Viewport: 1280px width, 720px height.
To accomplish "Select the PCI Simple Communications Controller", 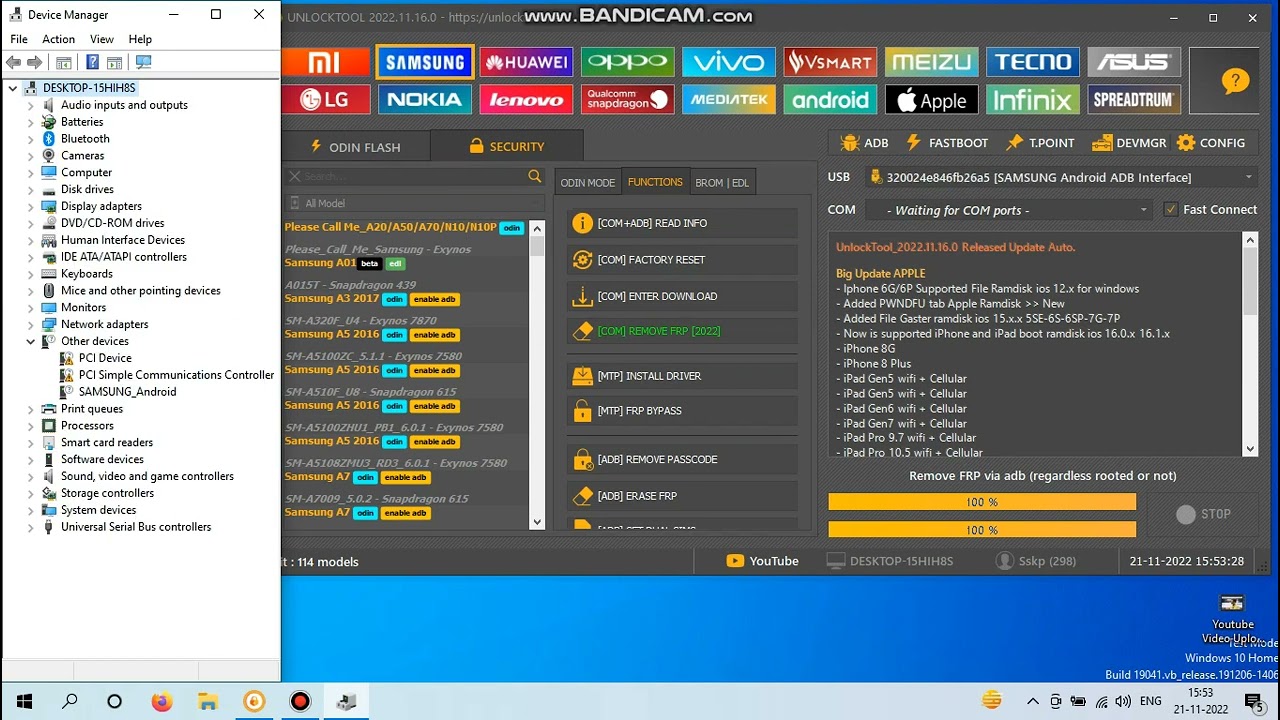I will coord(176,375).
